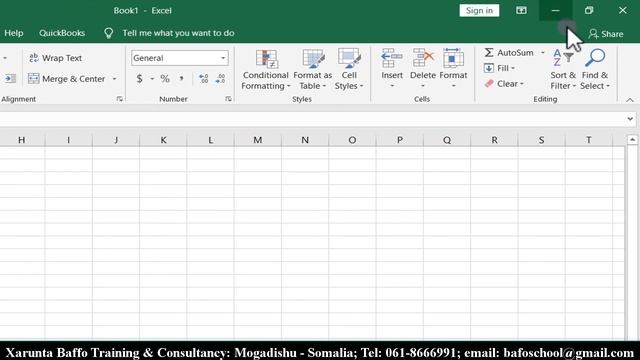Open Sort & Filter menu
This screenshot has height=360, width=640.
tap(563, 69)
